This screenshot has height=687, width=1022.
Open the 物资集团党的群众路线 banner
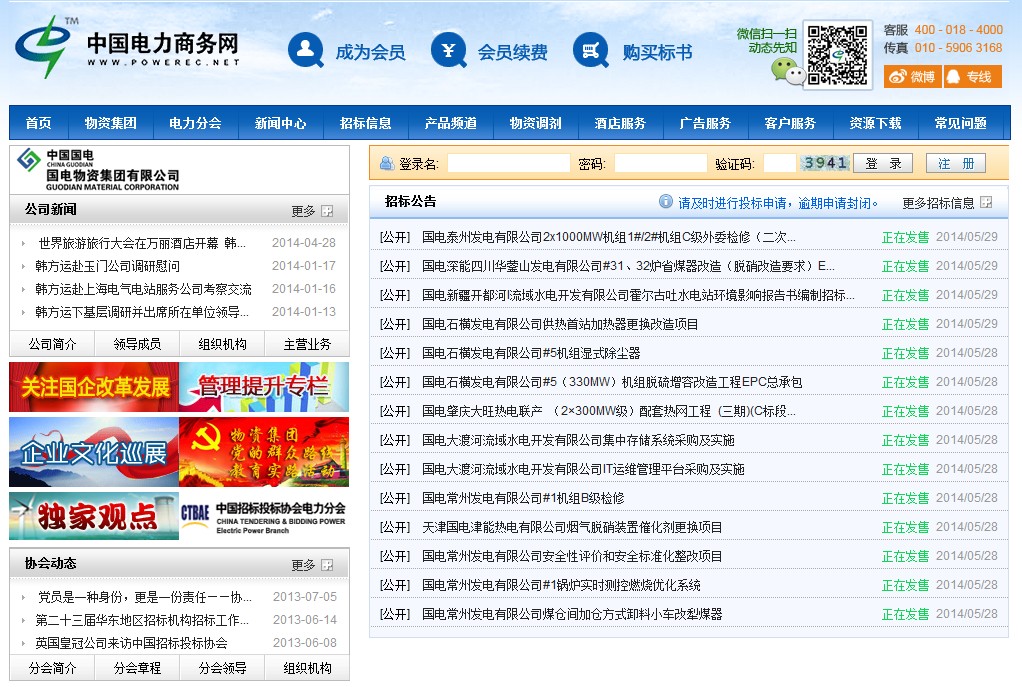(x=264, y=452)
